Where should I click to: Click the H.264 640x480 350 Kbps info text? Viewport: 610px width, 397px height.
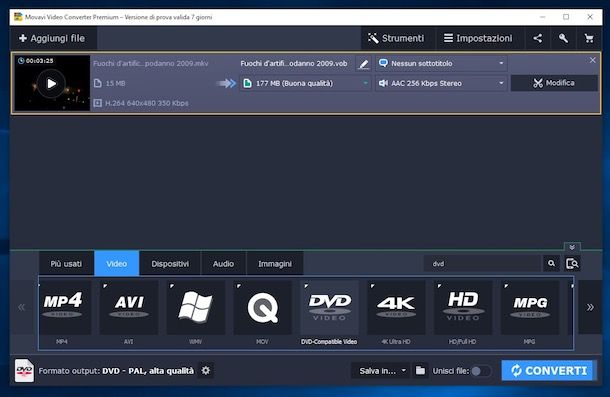147,103
